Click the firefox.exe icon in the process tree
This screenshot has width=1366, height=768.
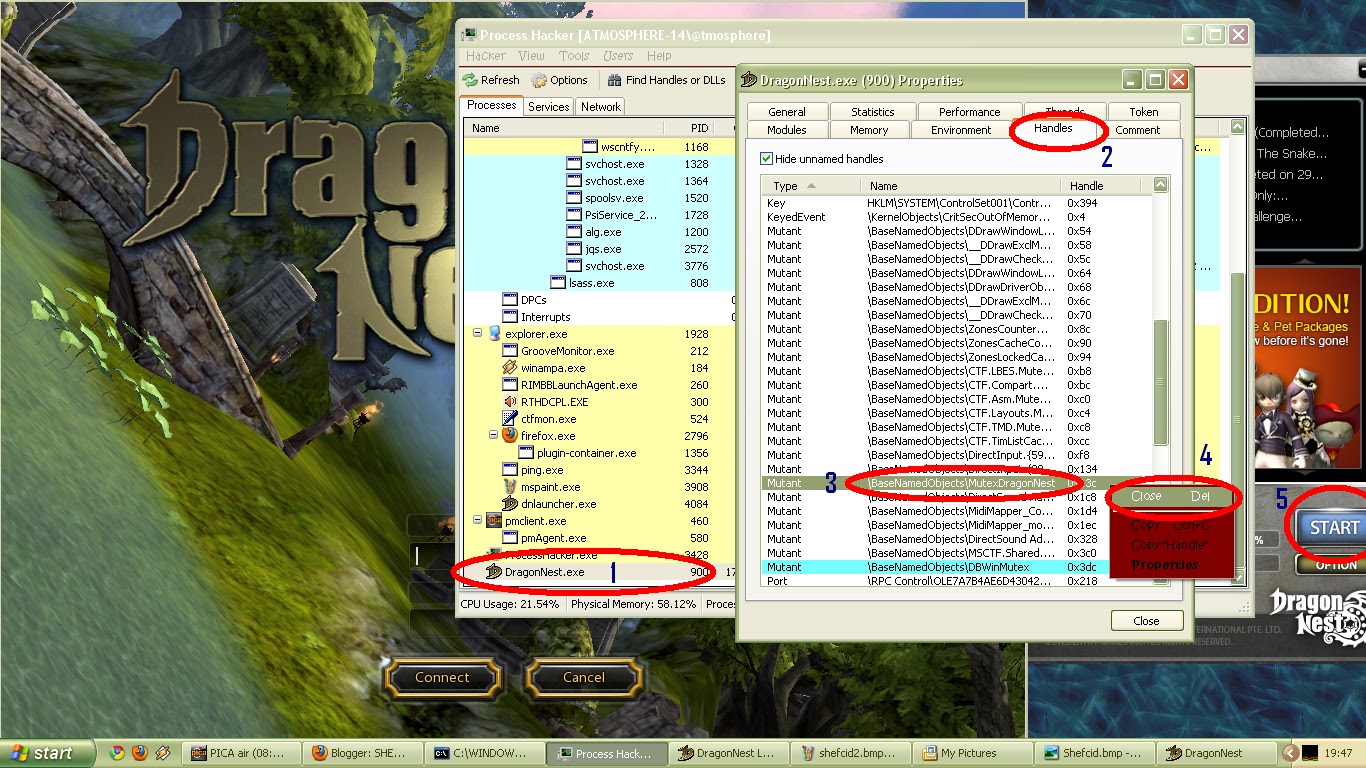point(510,436)
